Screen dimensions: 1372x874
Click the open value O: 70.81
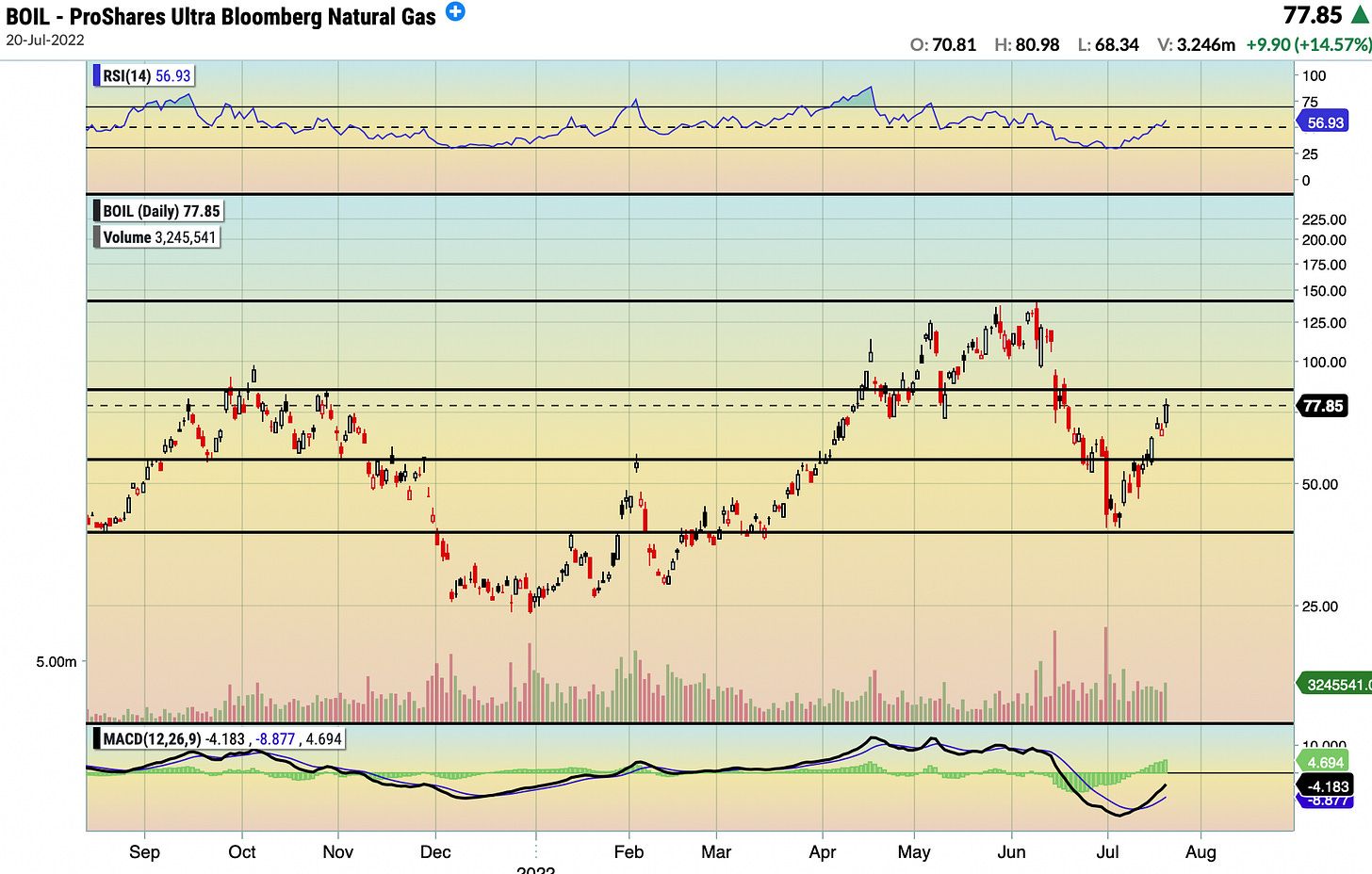tap(943, 45)
